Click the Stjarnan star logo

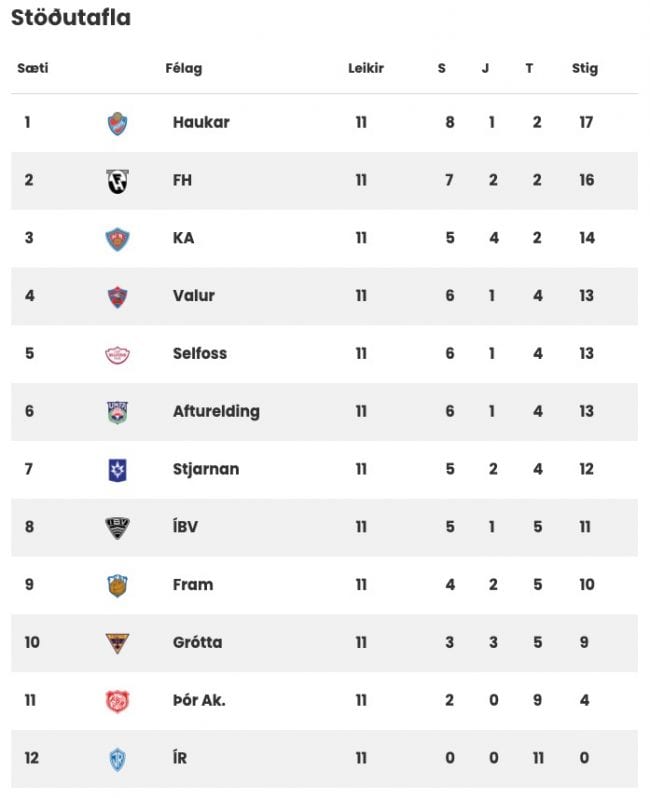pos(117,470)
